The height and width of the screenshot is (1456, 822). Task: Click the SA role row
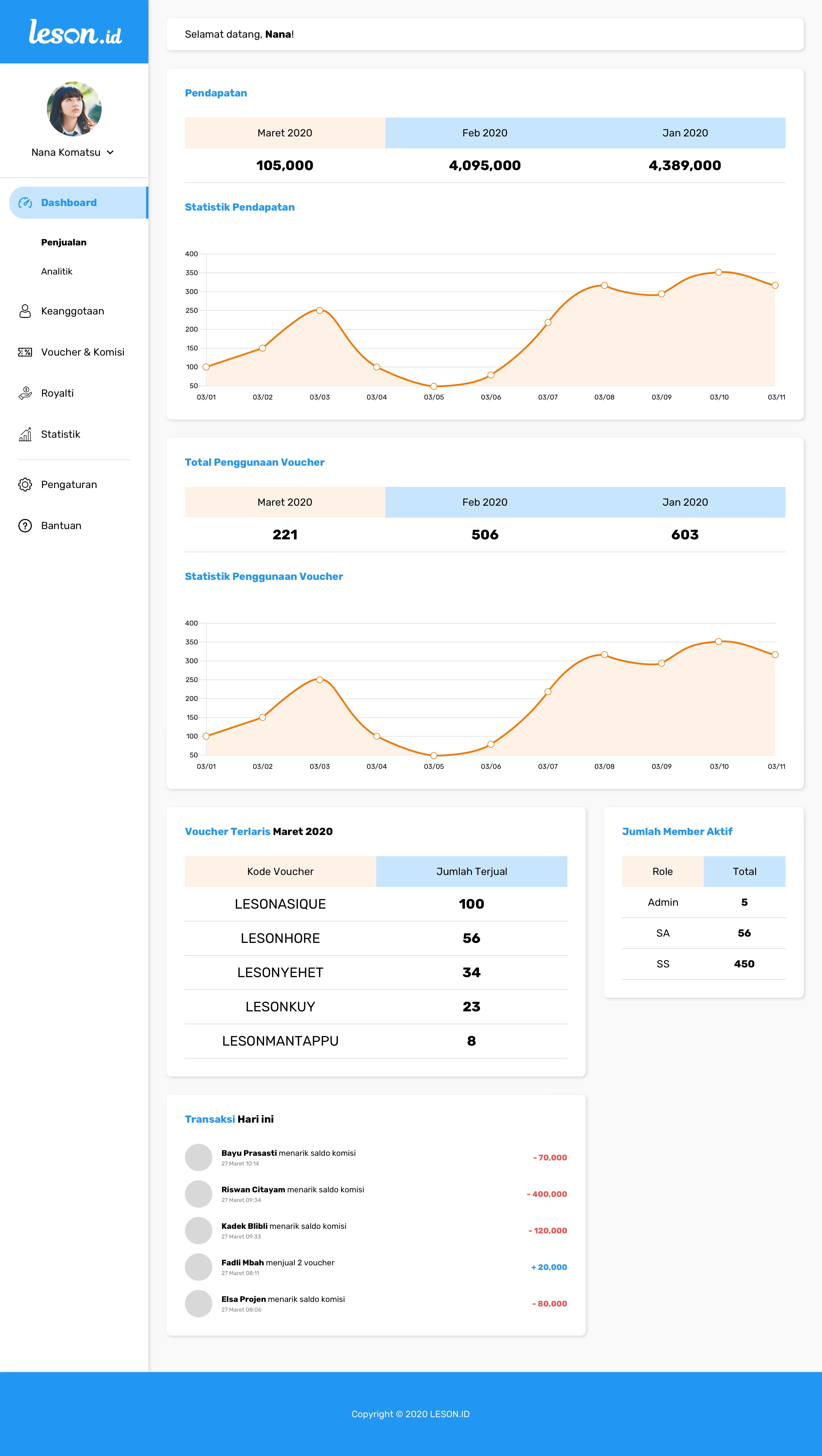click(704, 933)
